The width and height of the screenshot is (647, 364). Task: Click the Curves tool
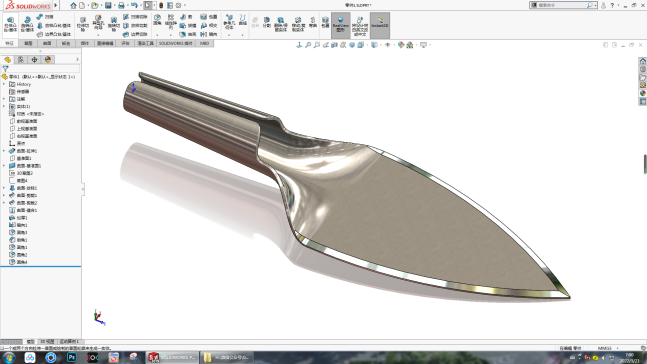click(243, 20)
